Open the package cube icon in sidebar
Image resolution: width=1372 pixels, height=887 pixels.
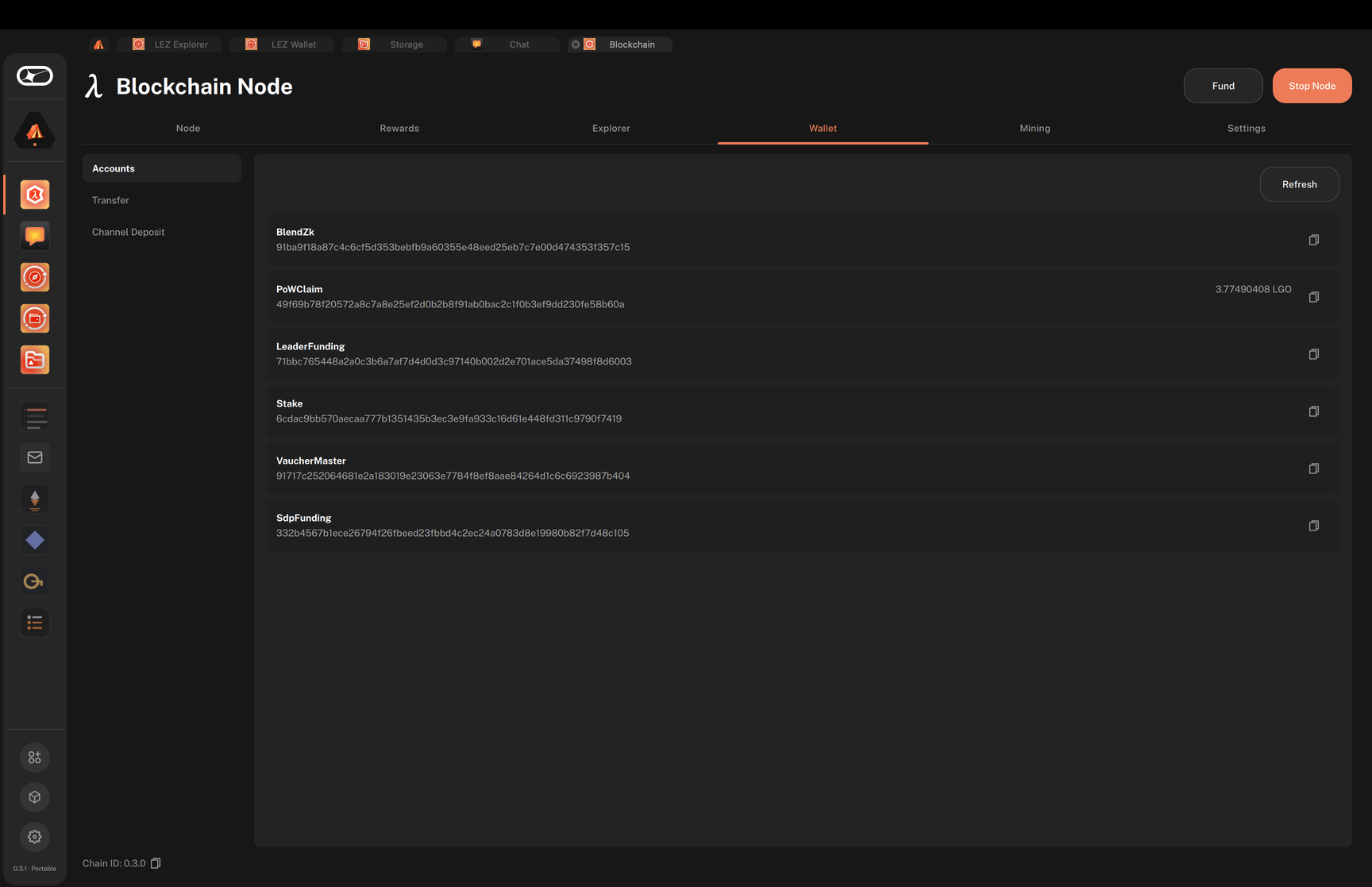35,797
